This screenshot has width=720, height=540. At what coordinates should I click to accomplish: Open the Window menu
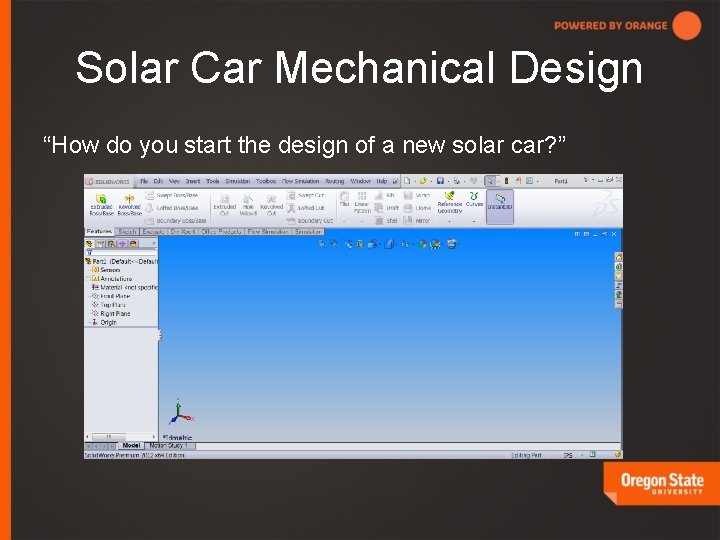(360, 181)
